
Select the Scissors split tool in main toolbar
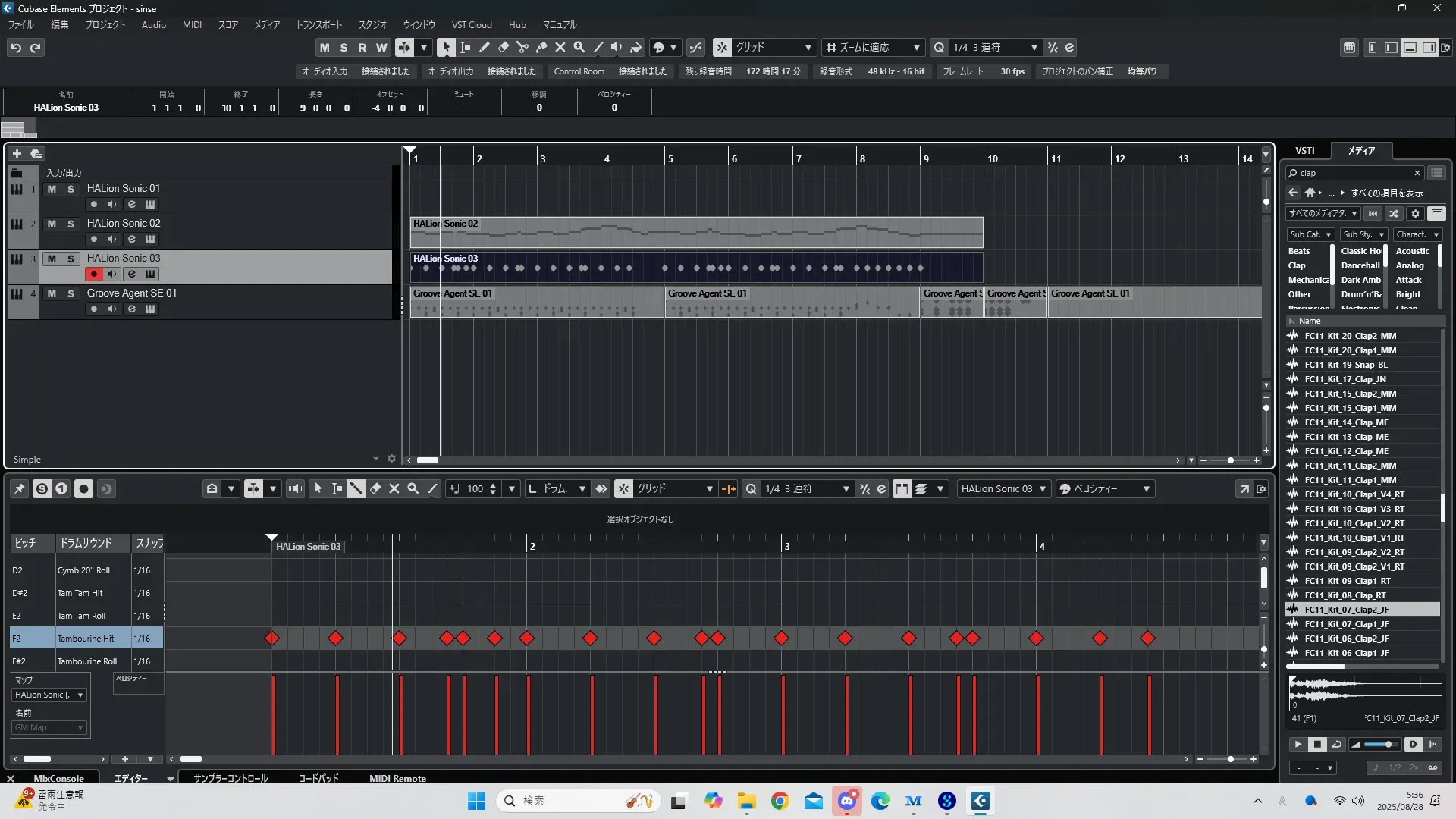point(522,47)
